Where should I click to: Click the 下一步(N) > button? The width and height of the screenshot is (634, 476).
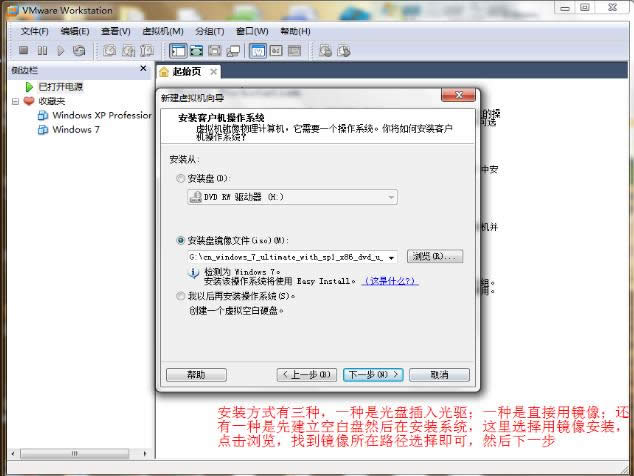pyautogui.click(x=372, y=375)
